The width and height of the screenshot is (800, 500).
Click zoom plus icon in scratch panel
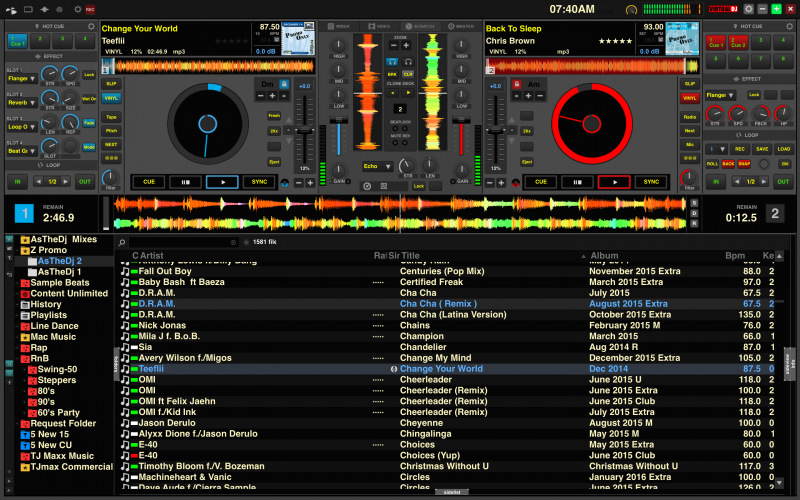[406, 45]
